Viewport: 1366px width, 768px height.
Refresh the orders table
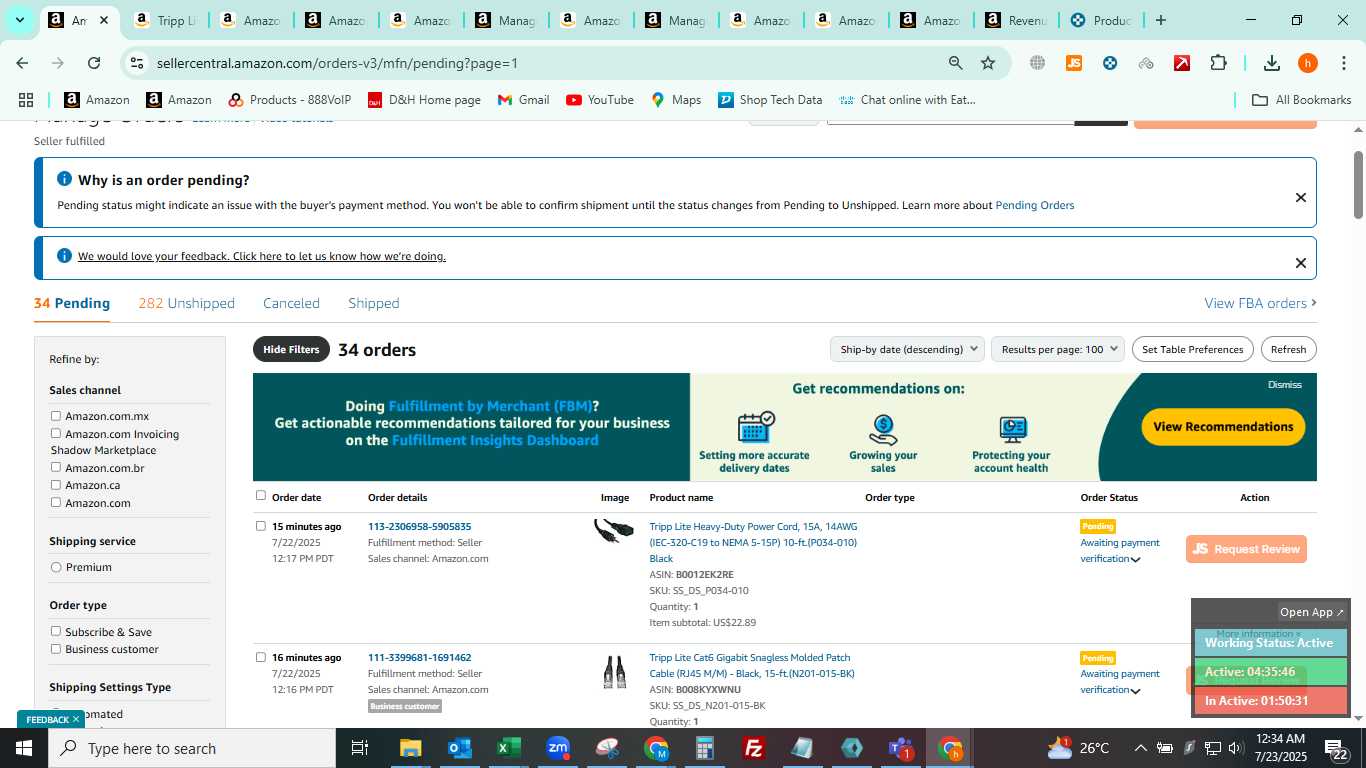(x=1288, y=349)
